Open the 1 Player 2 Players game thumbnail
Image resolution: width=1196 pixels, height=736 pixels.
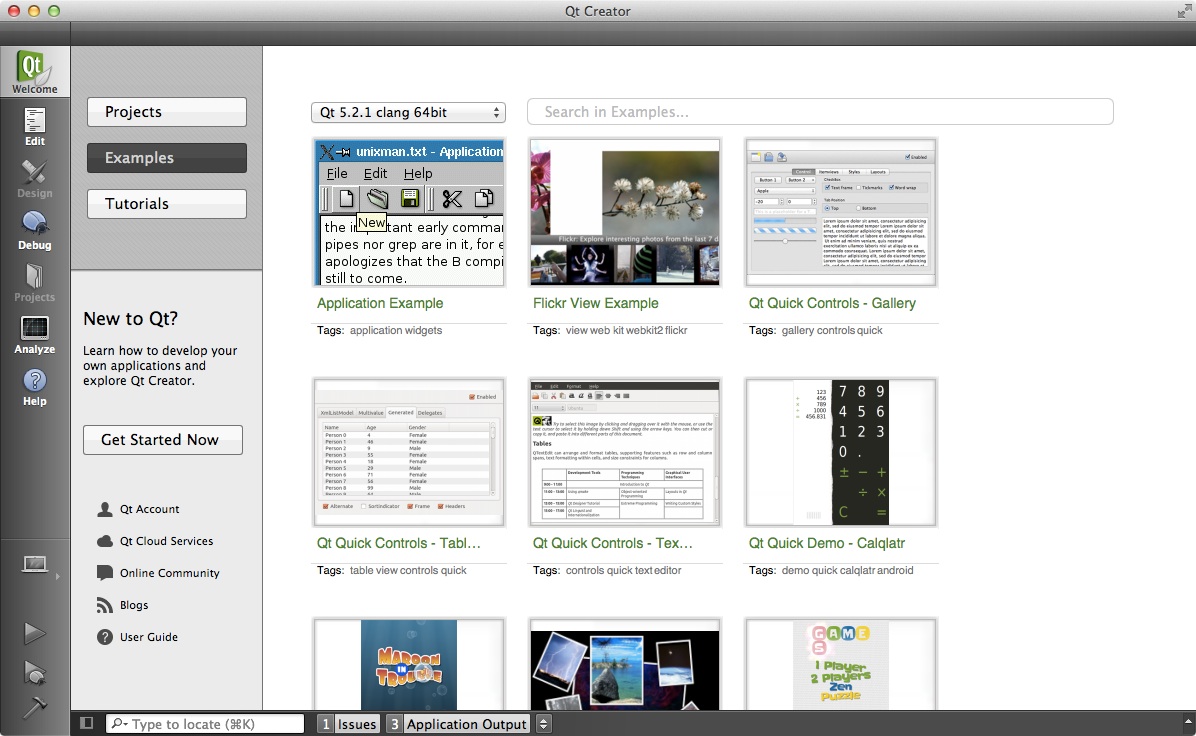tap(841, 664)
